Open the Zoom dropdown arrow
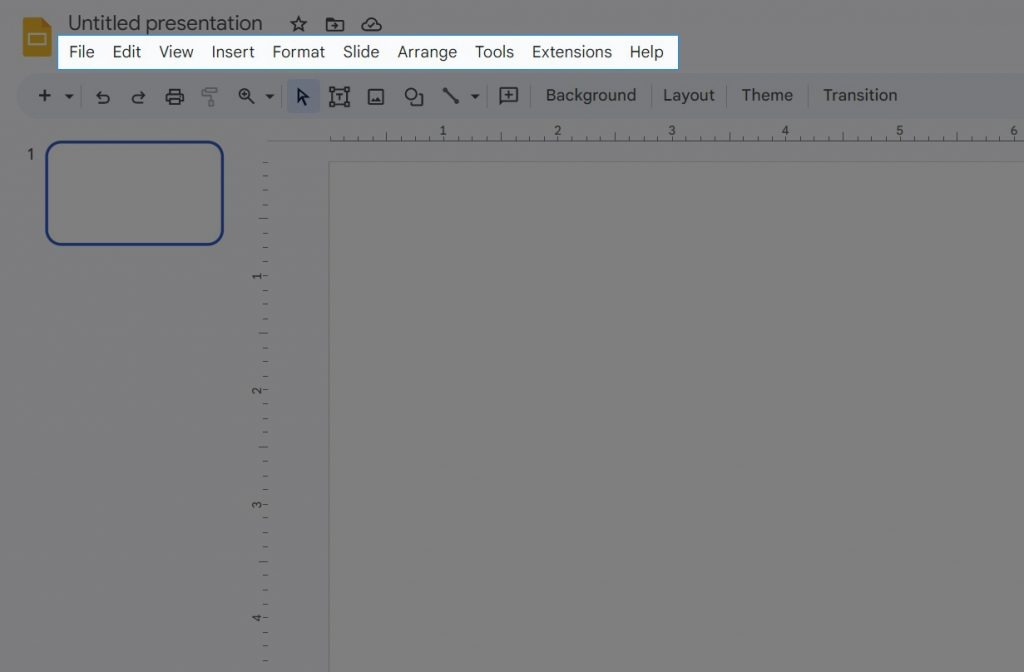 tap(269, 95)
